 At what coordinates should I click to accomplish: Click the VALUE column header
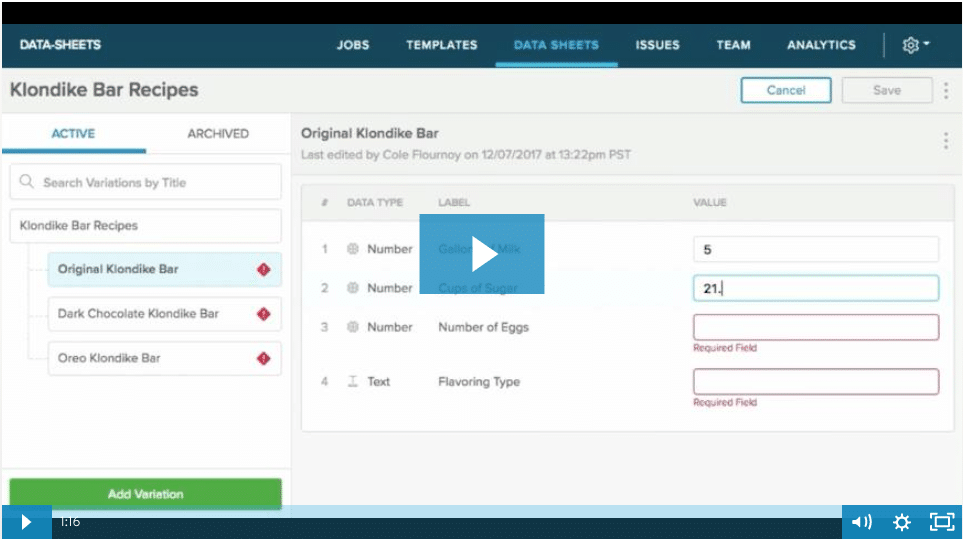pyautogui.click(x=710, y=202)
